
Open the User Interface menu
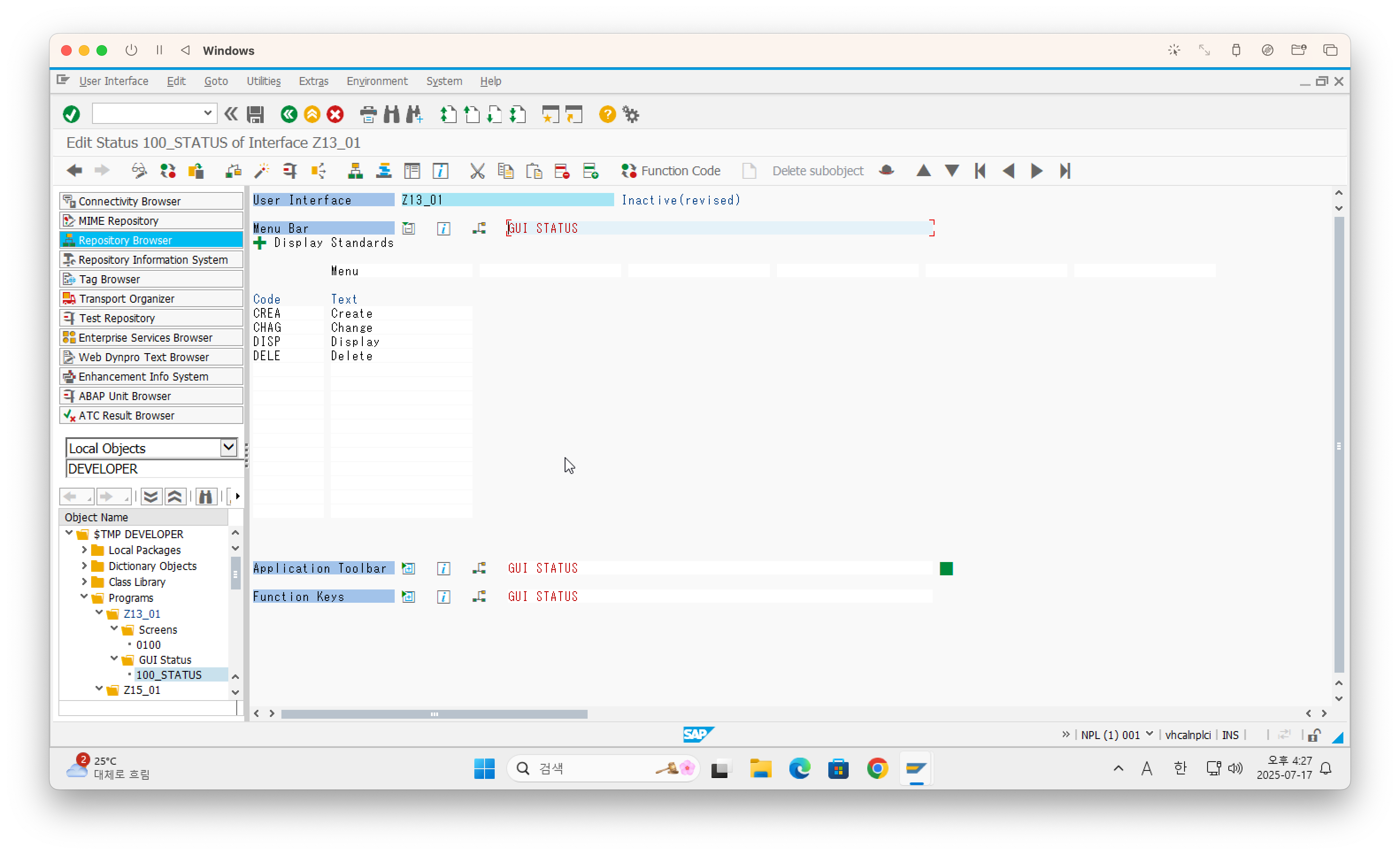(114, 81)
